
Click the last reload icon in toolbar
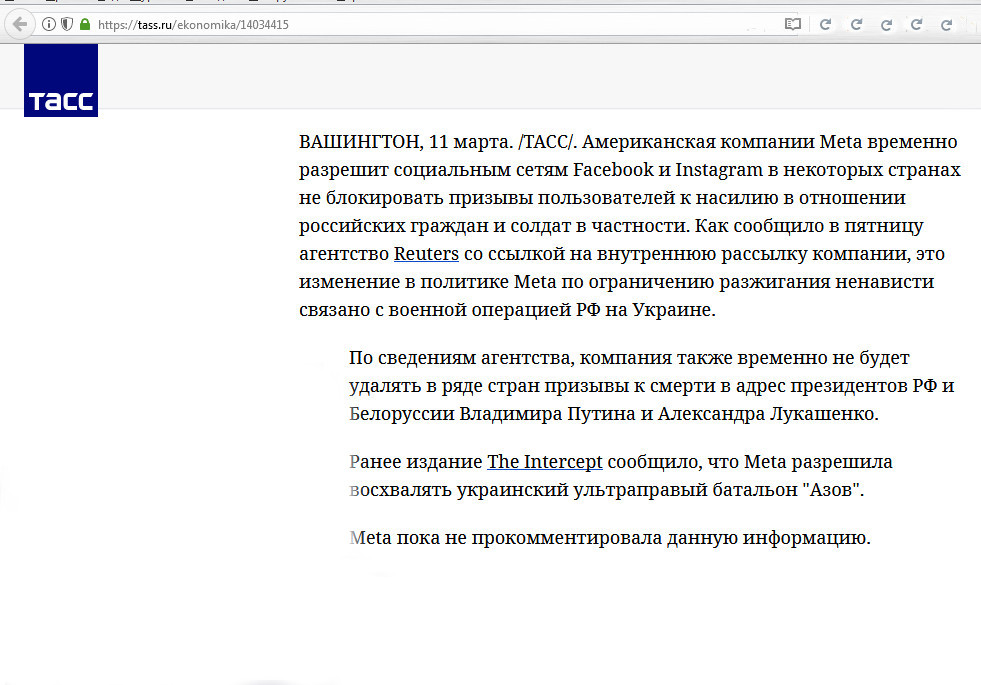947,24
